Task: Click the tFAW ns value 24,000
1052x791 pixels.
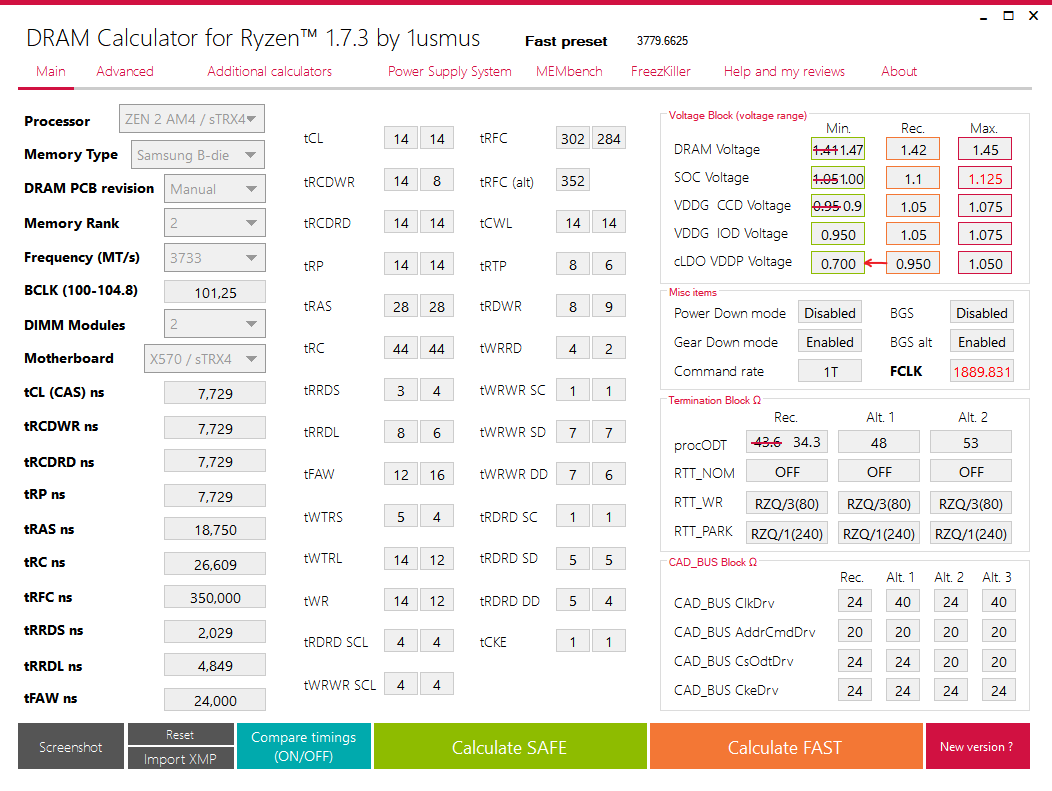Action: point(215,700)
